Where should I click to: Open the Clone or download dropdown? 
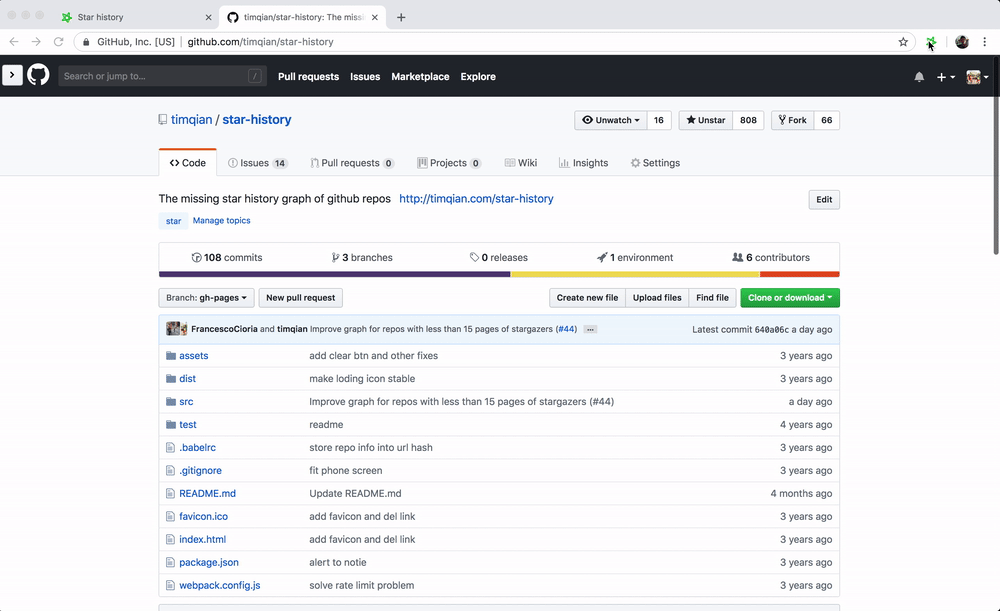point(790,298)
